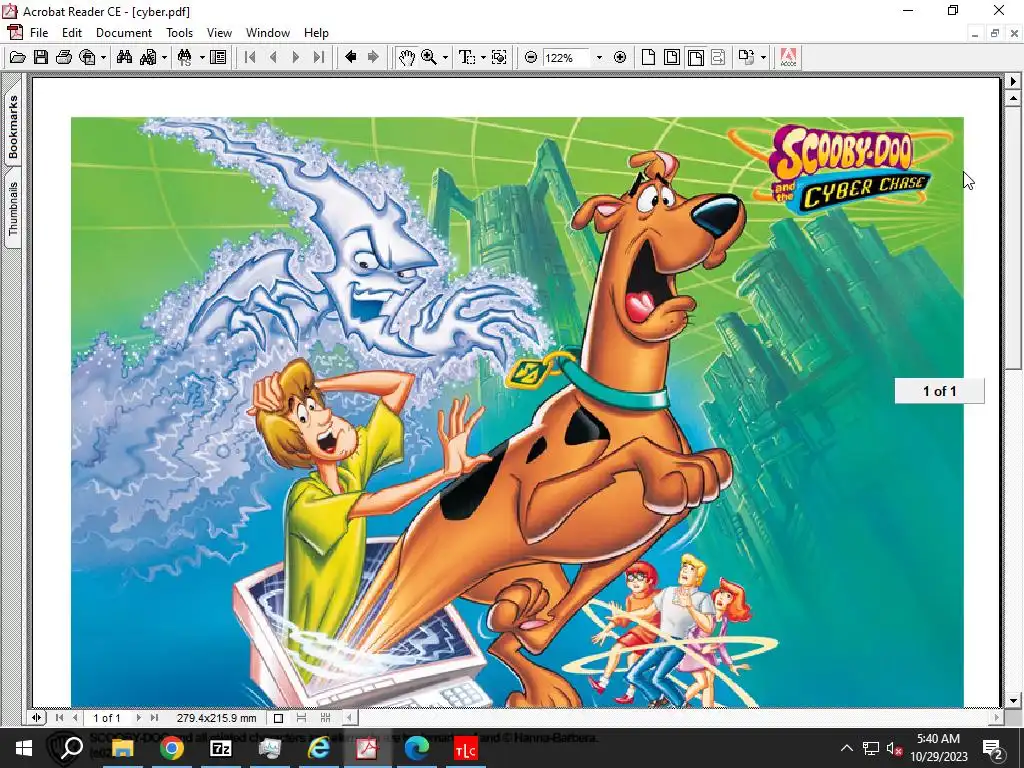Set Fit Page view
The height and width of the screenshot is (768, 1024).
(671, 57)
